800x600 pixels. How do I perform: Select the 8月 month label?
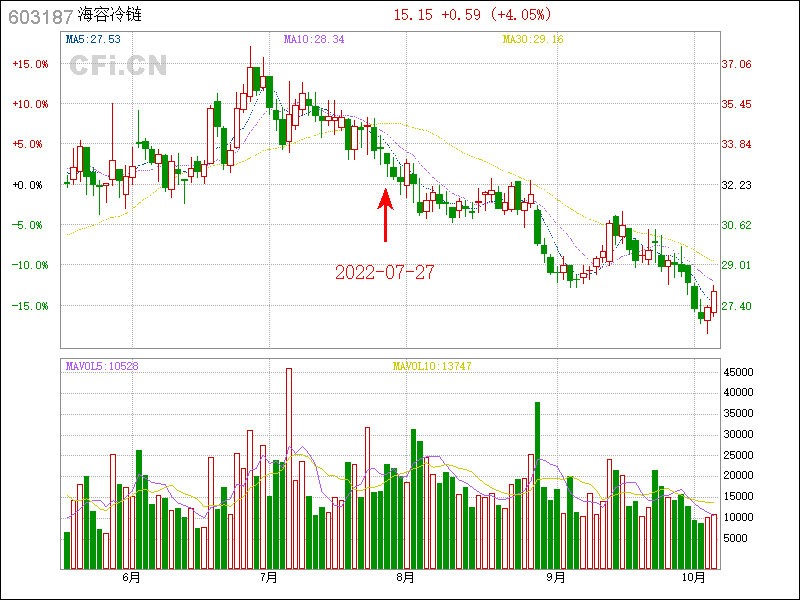click(x=405, y=578)
